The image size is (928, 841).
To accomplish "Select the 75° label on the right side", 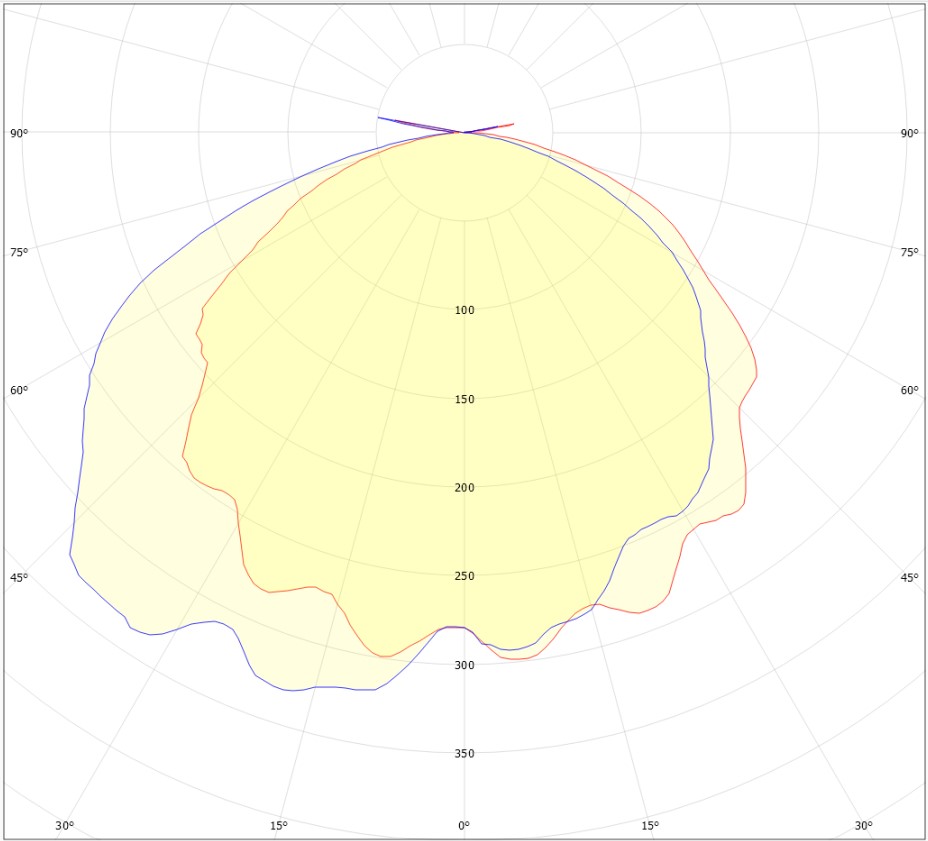I will [x=910, y=253].
